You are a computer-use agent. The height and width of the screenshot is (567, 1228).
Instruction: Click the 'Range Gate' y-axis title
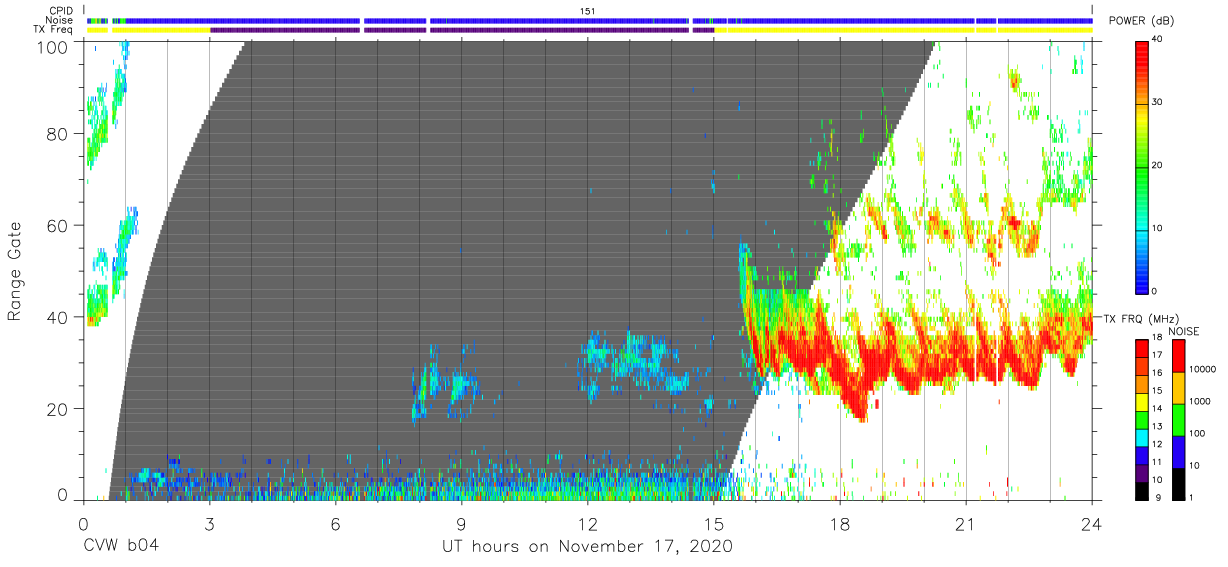click(x=15, y=271)
